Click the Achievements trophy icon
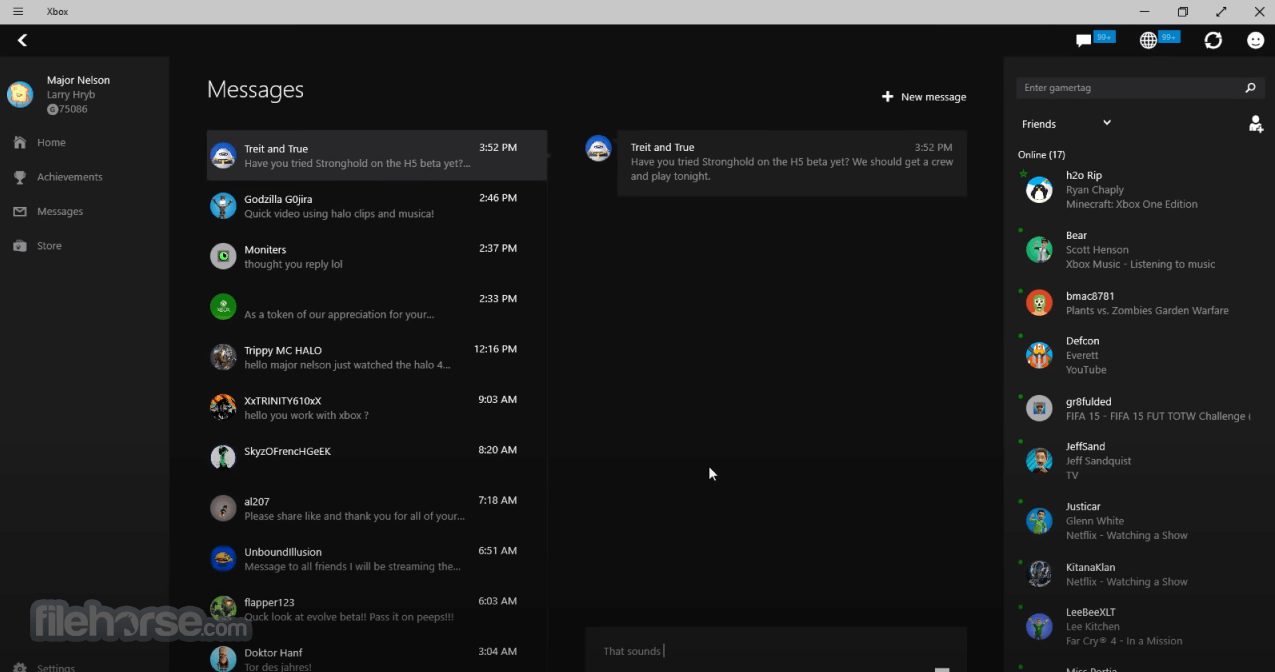The image size is (1275, 672). coord(20,177)
